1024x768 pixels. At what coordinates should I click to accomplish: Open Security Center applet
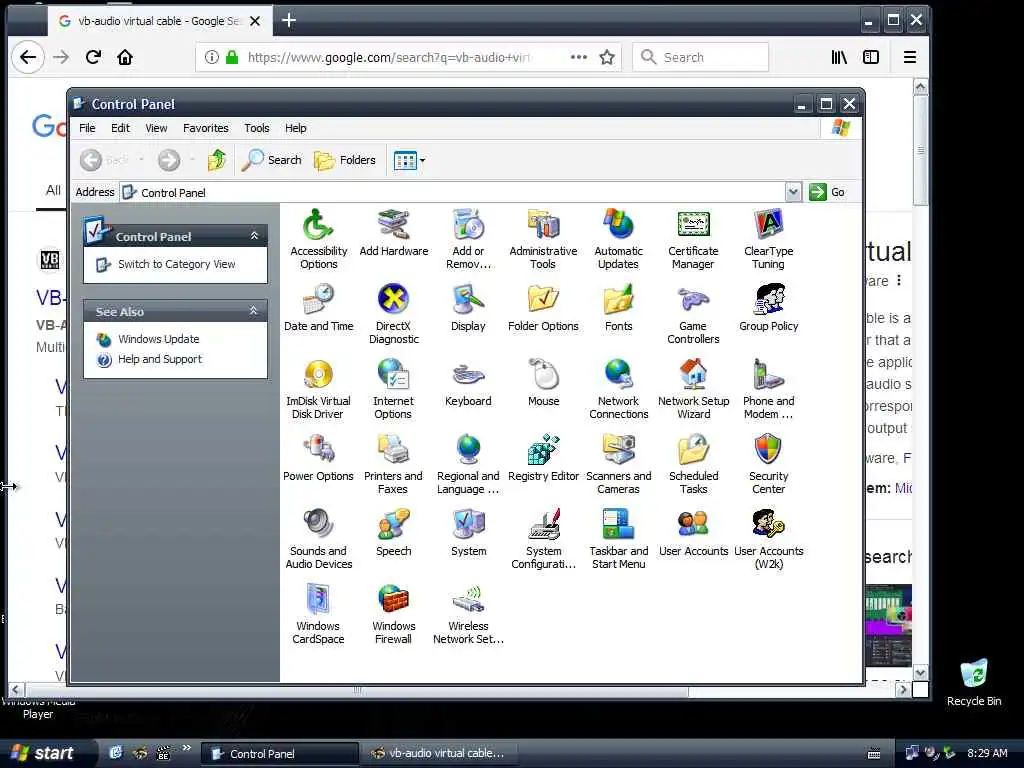(768, 464)
